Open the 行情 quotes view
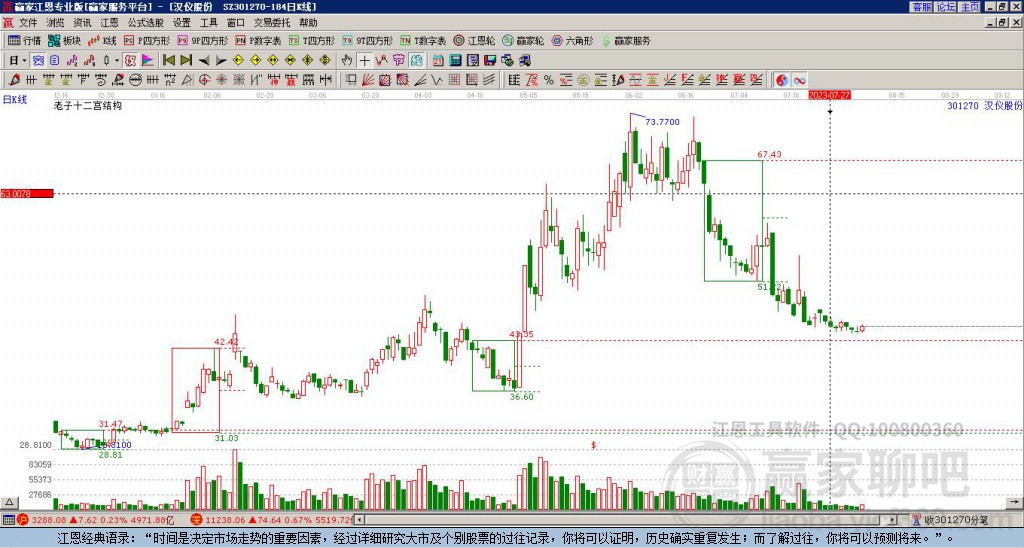Screen dimensions: 1024x548 (x=24, y=40)
